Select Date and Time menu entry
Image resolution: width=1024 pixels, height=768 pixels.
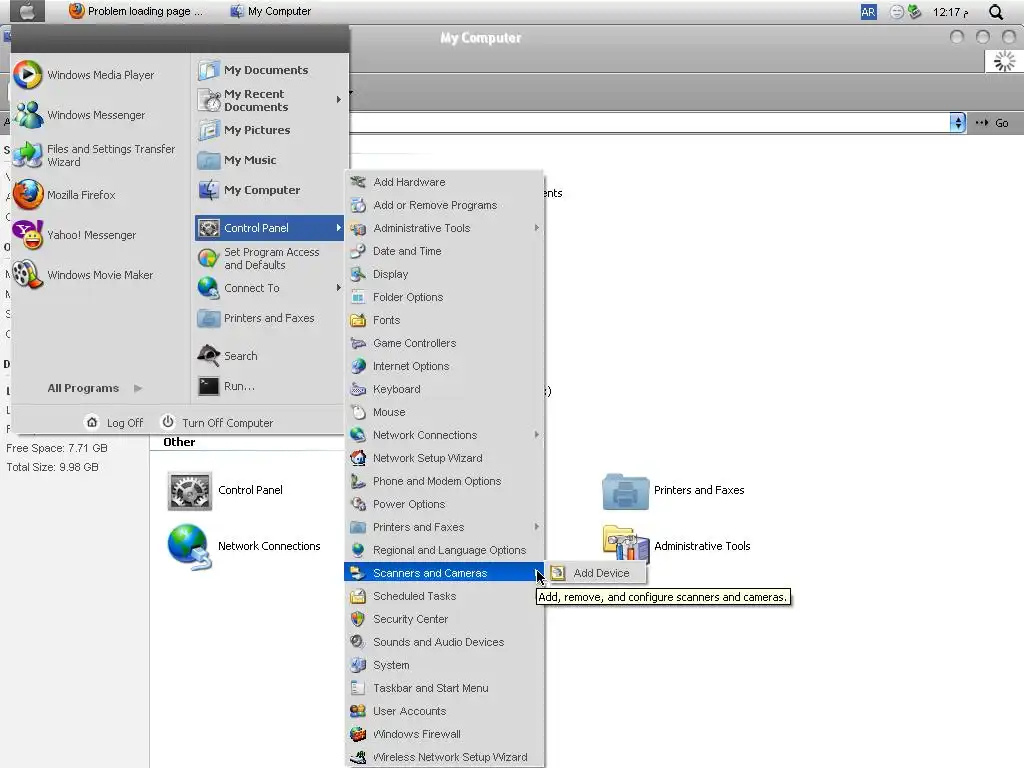pos(445,251)
